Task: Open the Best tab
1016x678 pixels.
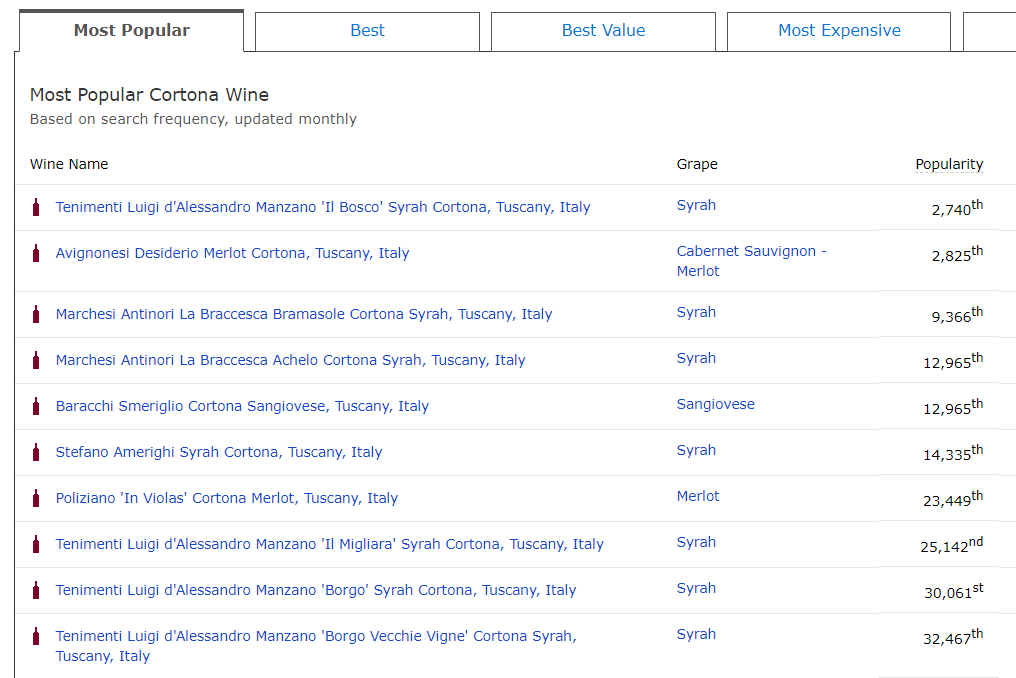Action: pyautogui.click(x=367, y=31)
